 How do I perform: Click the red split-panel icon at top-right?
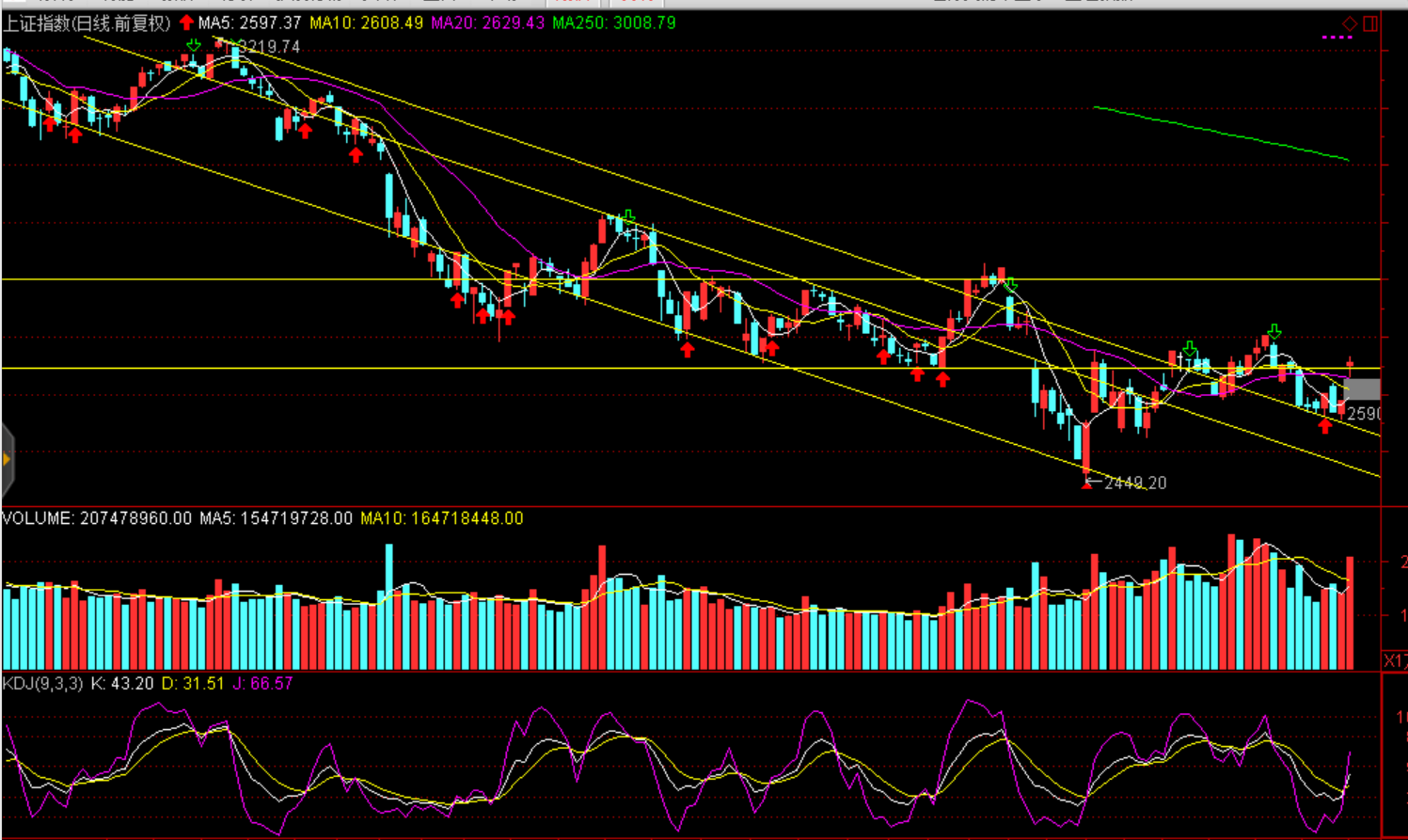click(x=1370, y=24)
